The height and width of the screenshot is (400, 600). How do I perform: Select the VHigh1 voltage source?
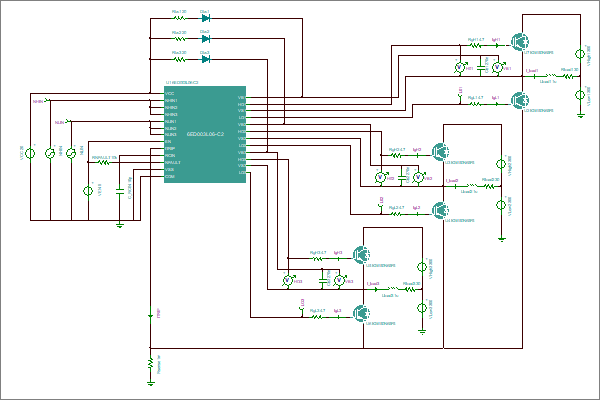580,54
